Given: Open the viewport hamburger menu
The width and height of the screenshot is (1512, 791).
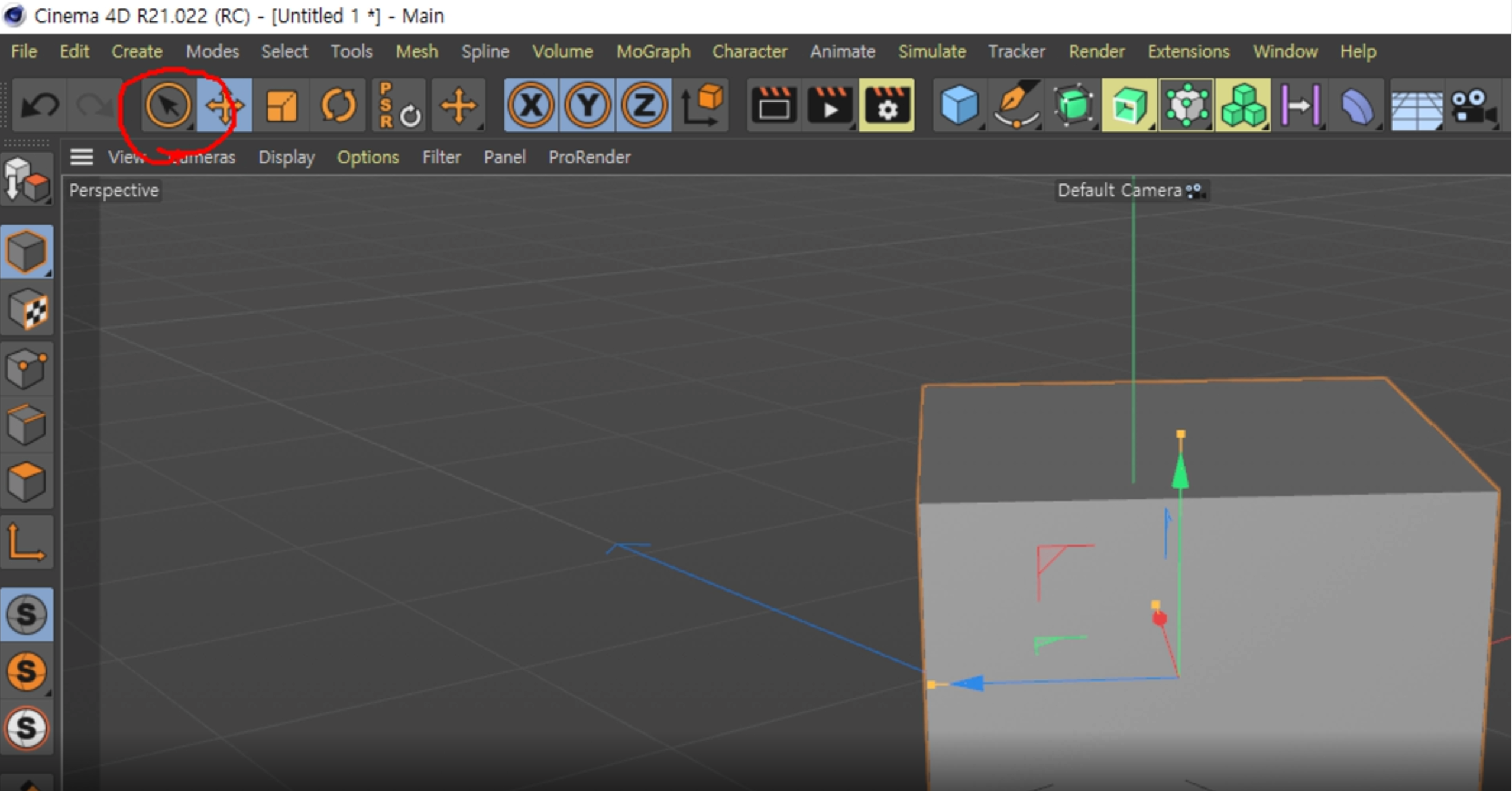Looking at the screenshot, I should 82,157.
